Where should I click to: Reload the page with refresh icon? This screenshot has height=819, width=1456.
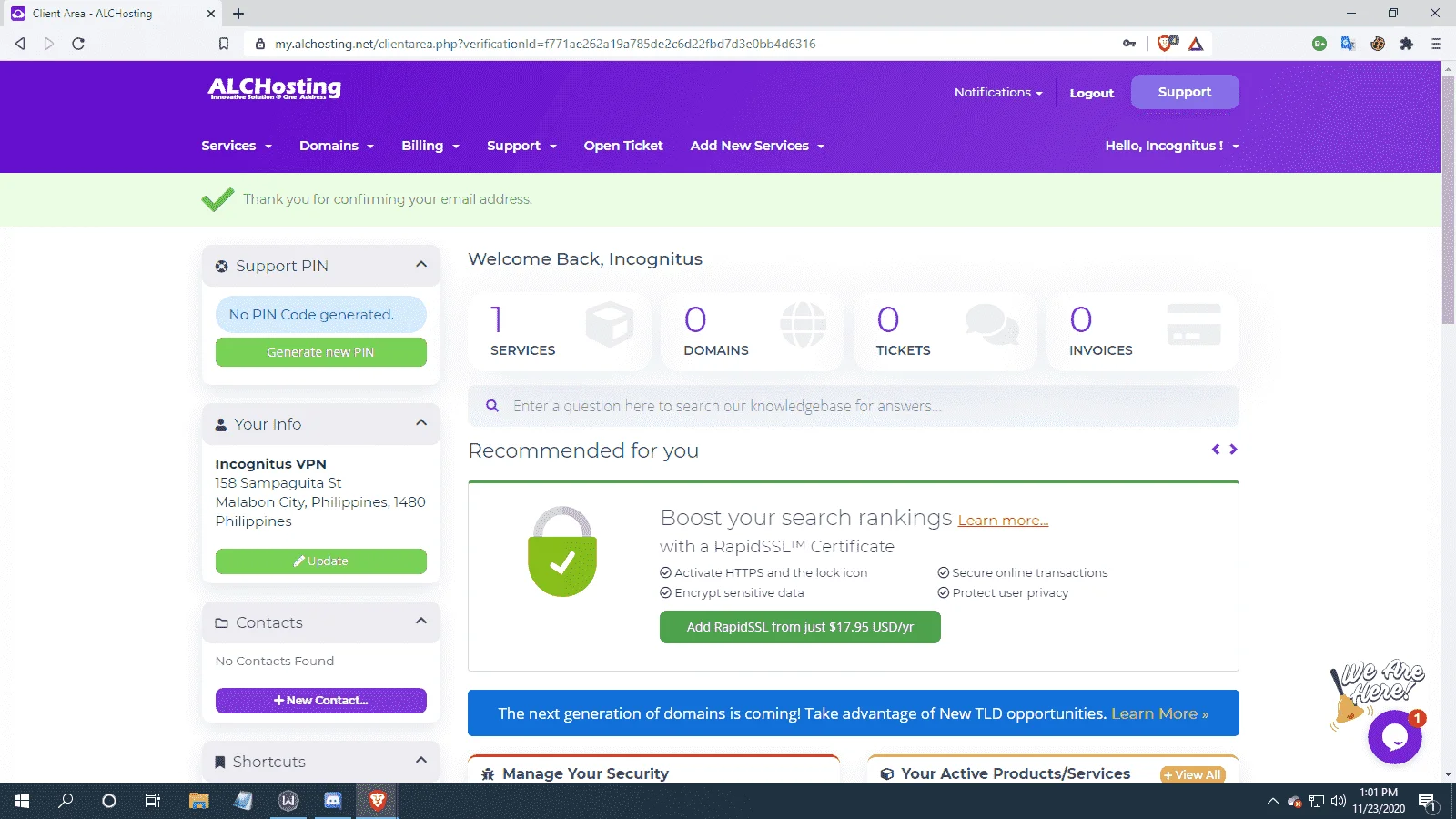click(78, 44)
